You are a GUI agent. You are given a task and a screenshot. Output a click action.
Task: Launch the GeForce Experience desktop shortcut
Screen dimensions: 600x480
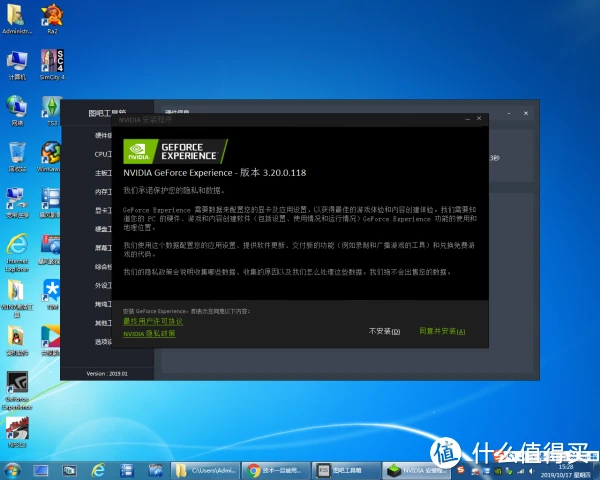coord(17,390)
